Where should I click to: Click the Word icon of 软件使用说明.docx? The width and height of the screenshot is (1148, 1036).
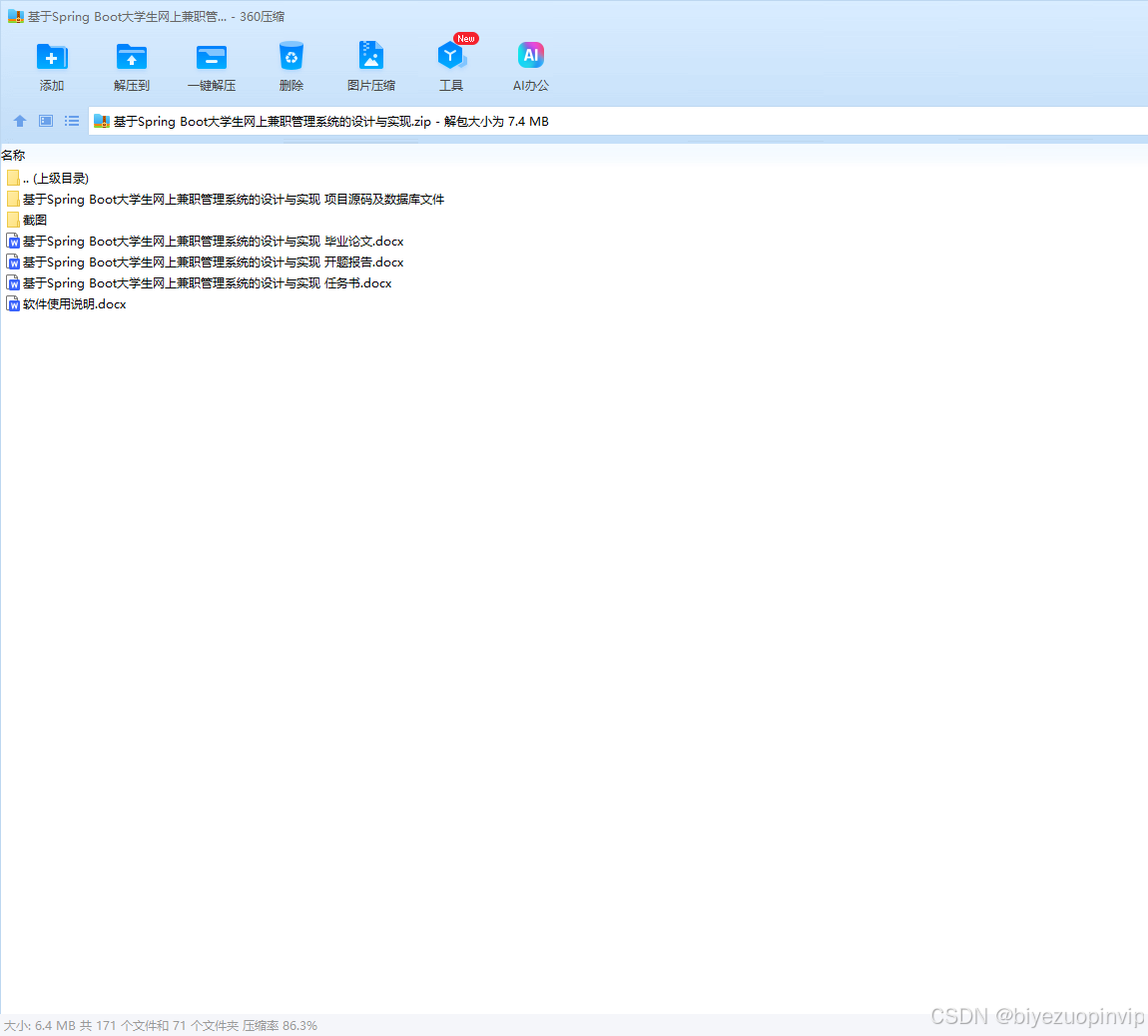coord(12,303)
